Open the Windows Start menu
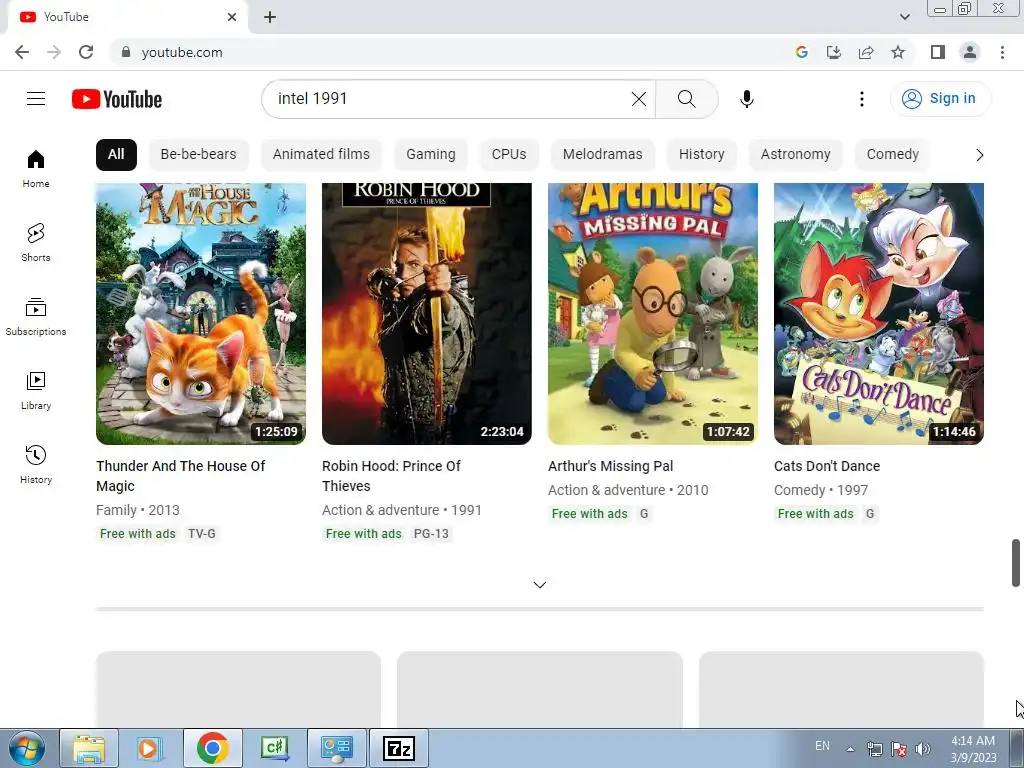The image size is (1024, 768). [x=26, y=748]
